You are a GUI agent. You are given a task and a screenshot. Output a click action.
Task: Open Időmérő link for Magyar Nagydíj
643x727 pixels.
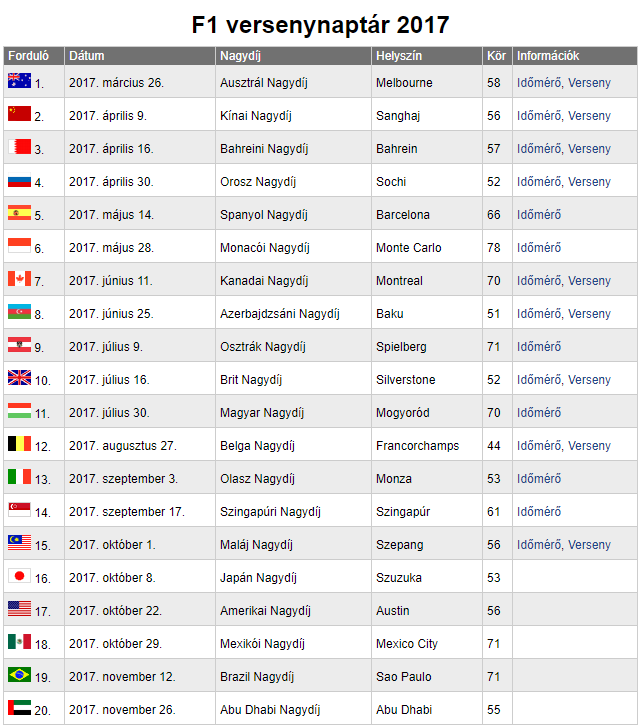[539, 413]
